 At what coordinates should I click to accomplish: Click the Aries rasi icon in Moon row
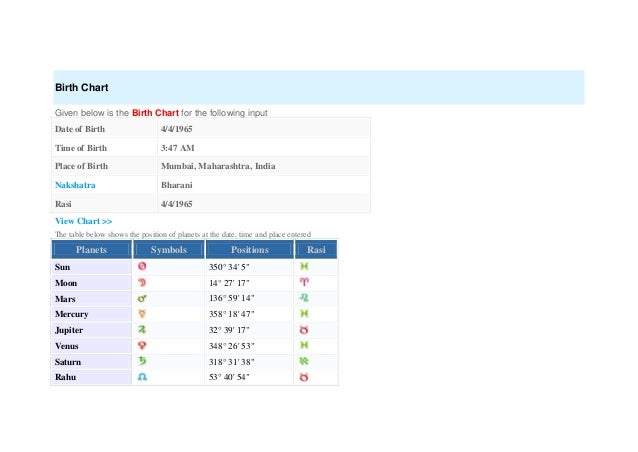coord(304,282)
